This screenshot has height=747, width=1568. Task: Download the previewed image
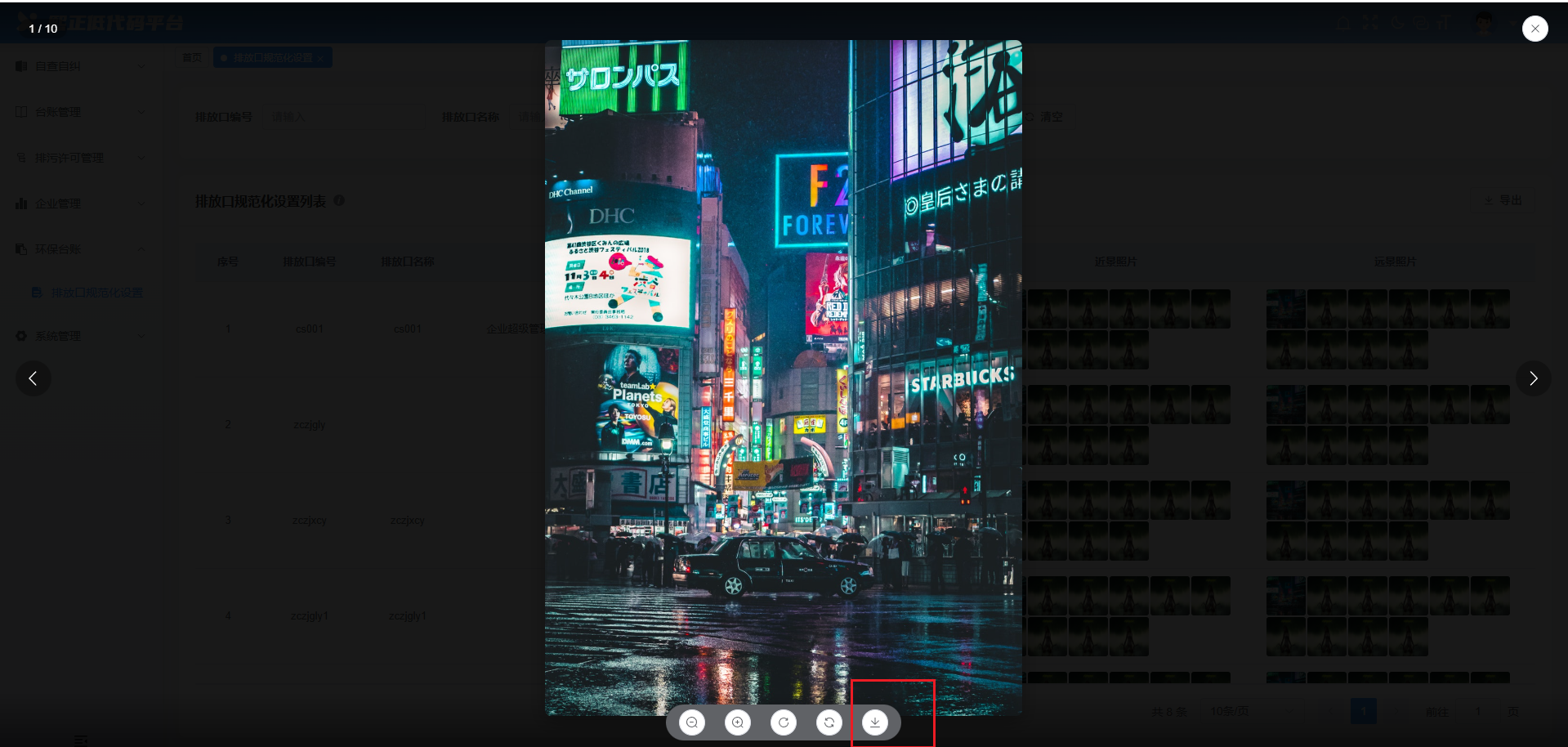point(875,722)
